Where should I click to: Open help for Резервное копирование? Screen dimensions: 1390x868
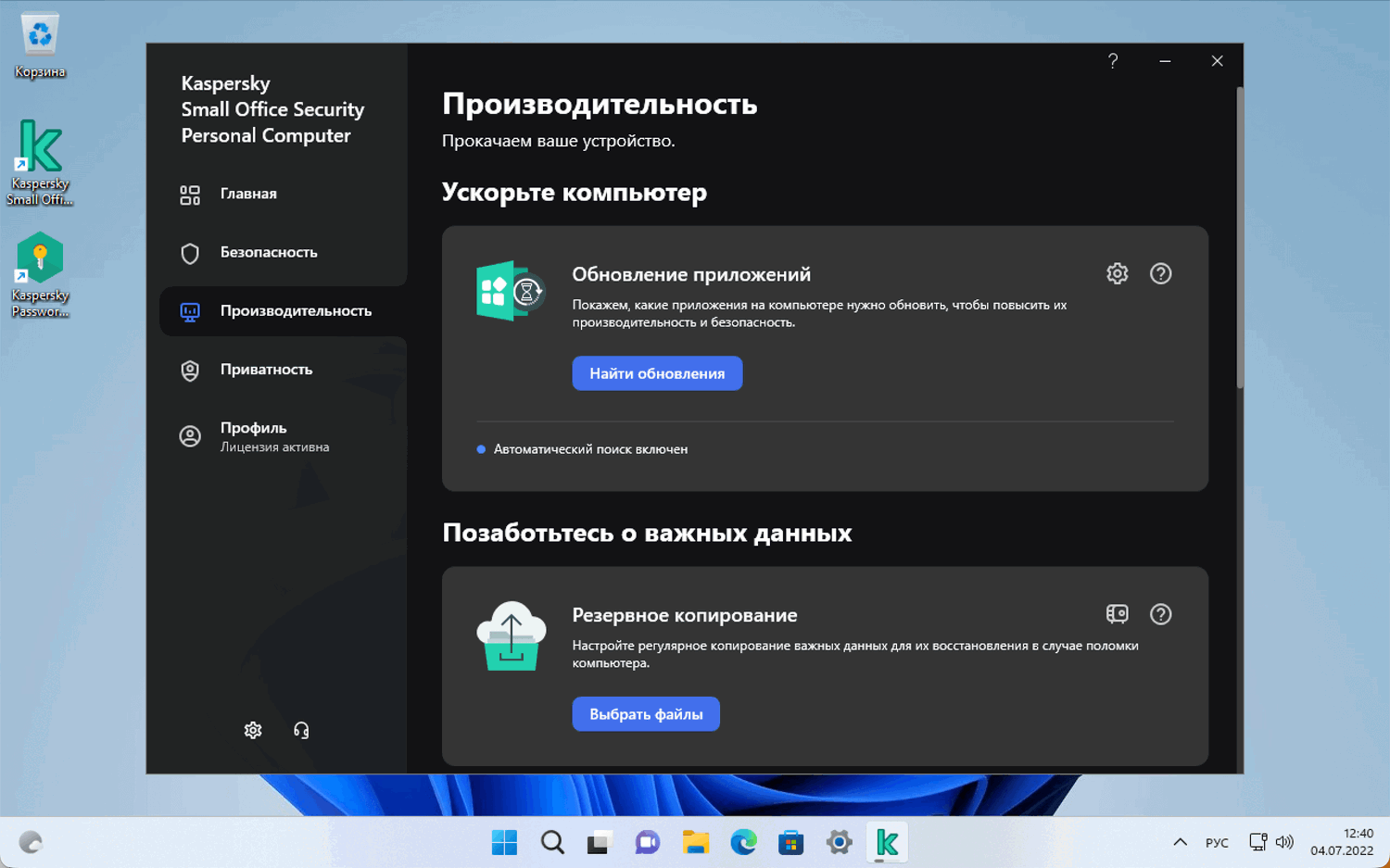(1160, 614)
